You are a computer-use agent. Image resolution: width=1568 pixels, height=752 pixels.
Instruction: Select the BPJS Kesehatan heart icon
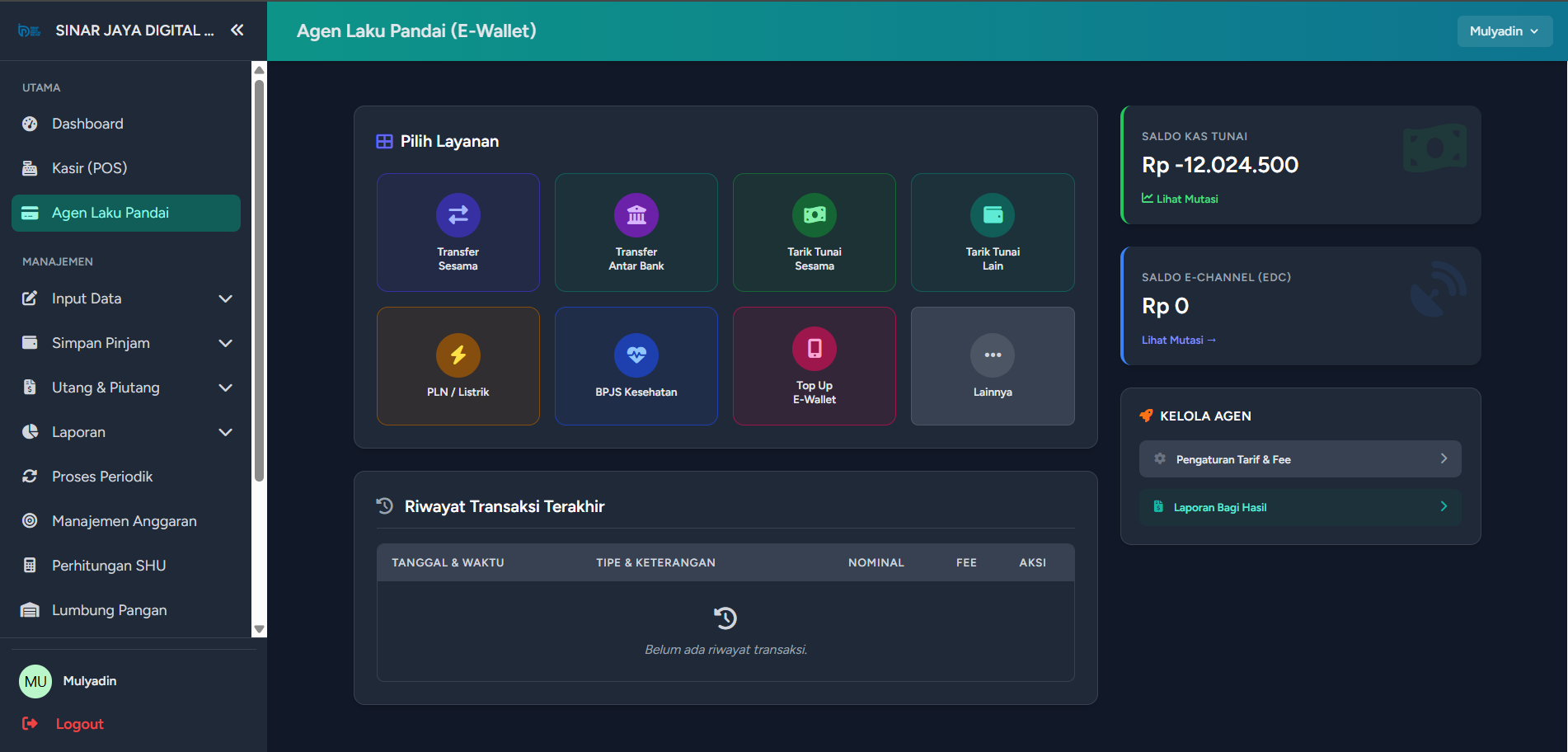pos(636,355)
